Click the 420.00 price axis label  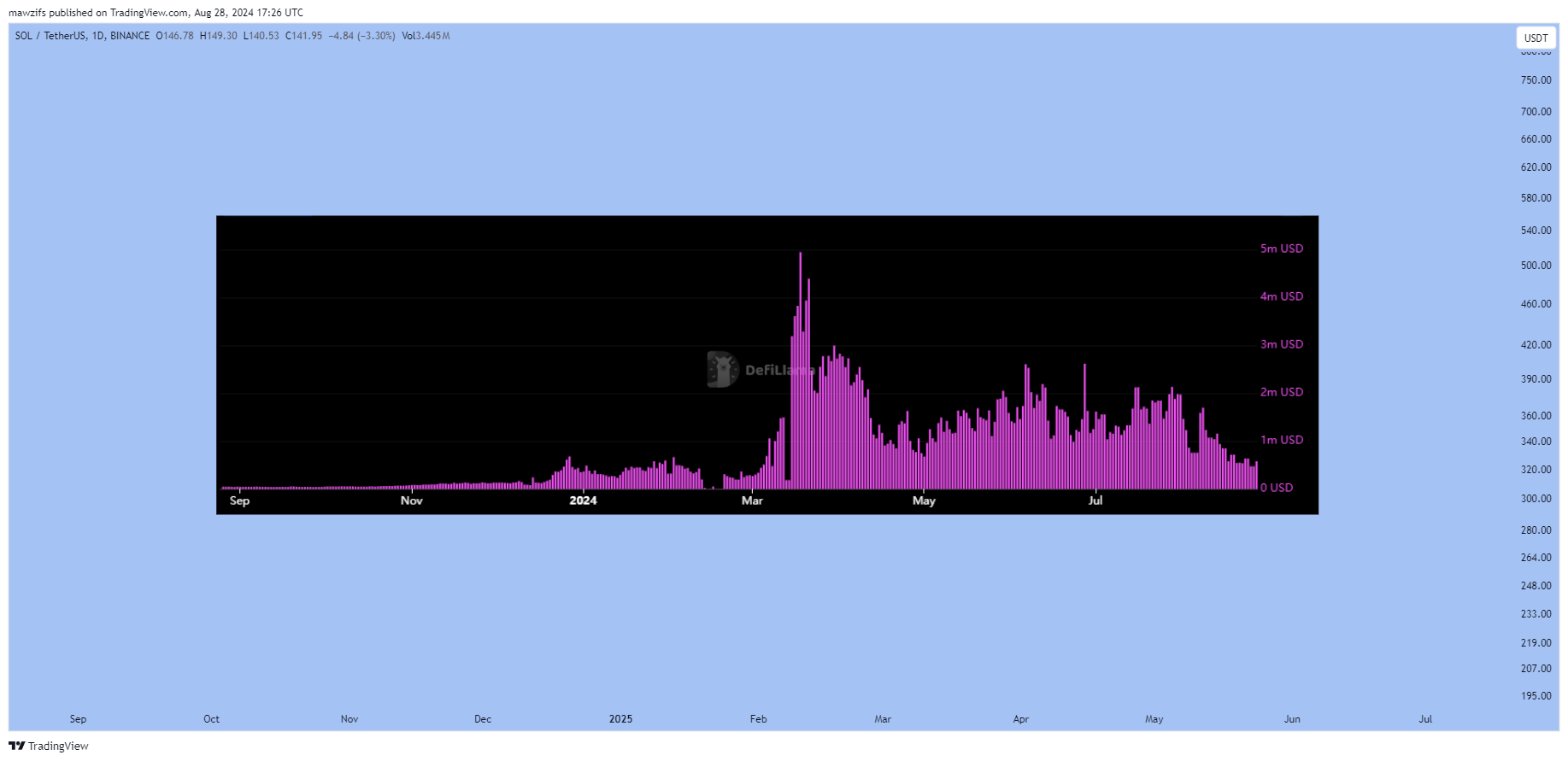(x=1536, y=345)
